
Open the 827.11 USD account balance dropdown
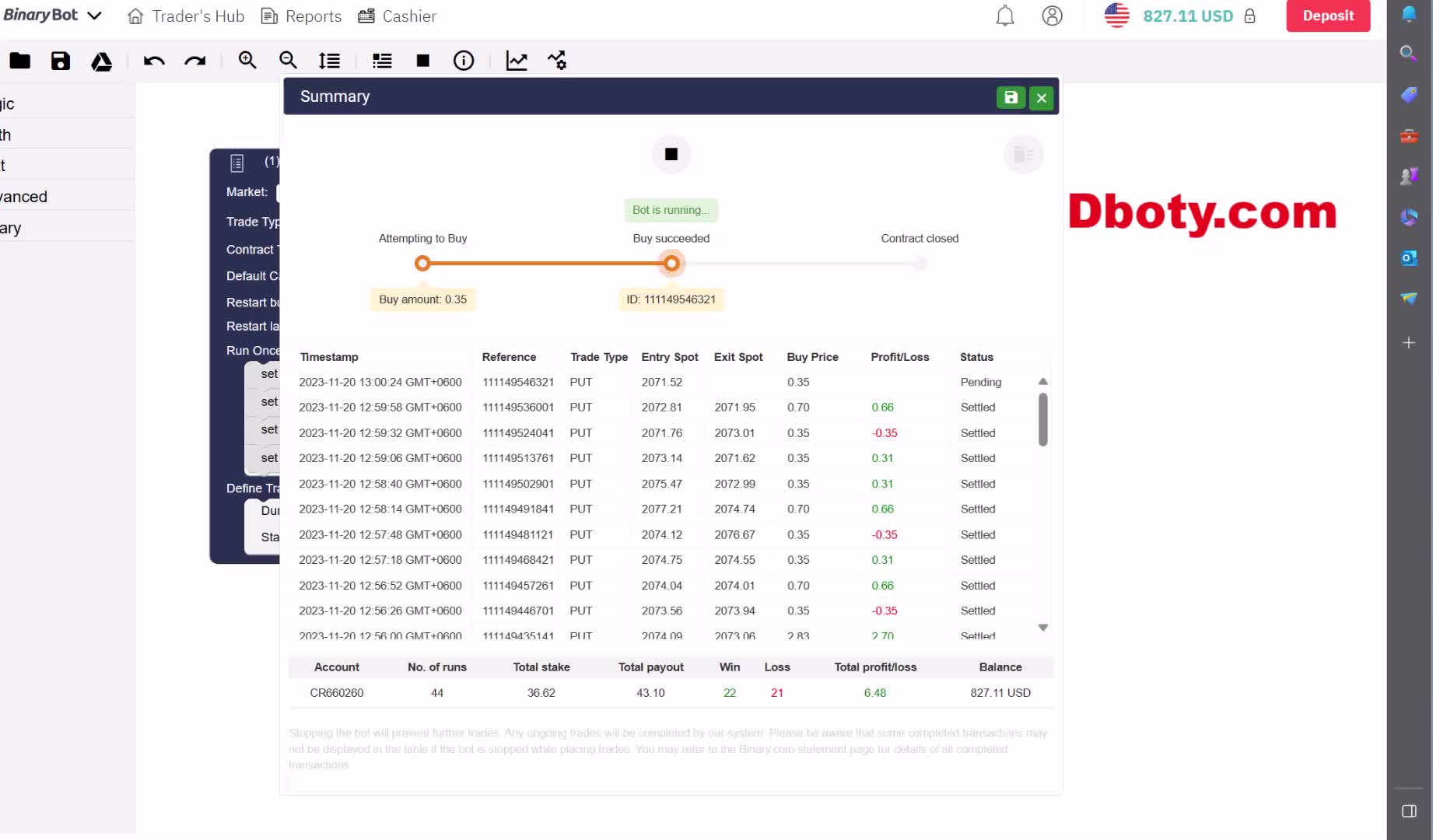pos(1187,16)
